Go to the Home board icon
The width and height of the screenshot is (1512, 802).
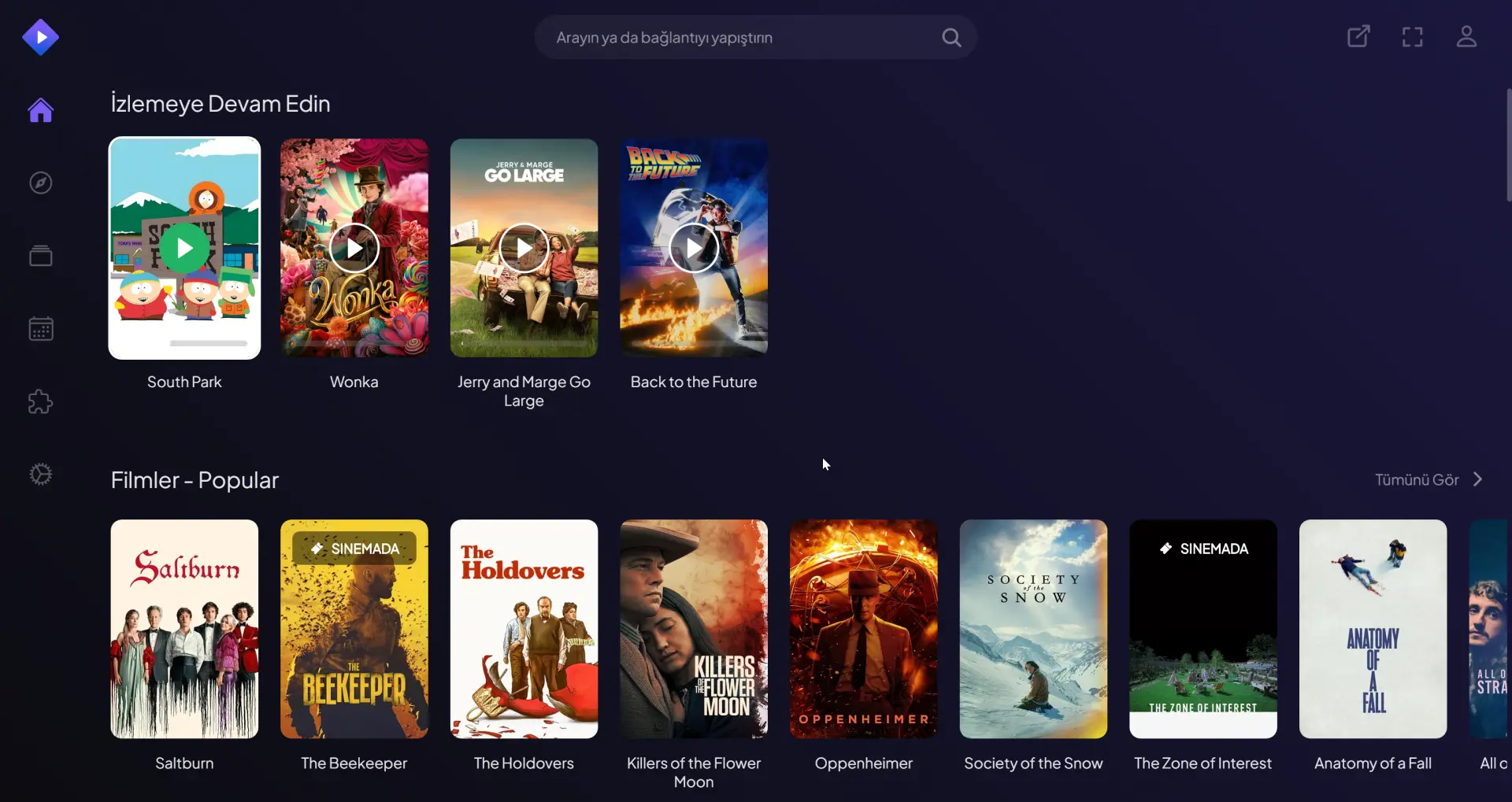pyautogui.click(x=41, y=110)
